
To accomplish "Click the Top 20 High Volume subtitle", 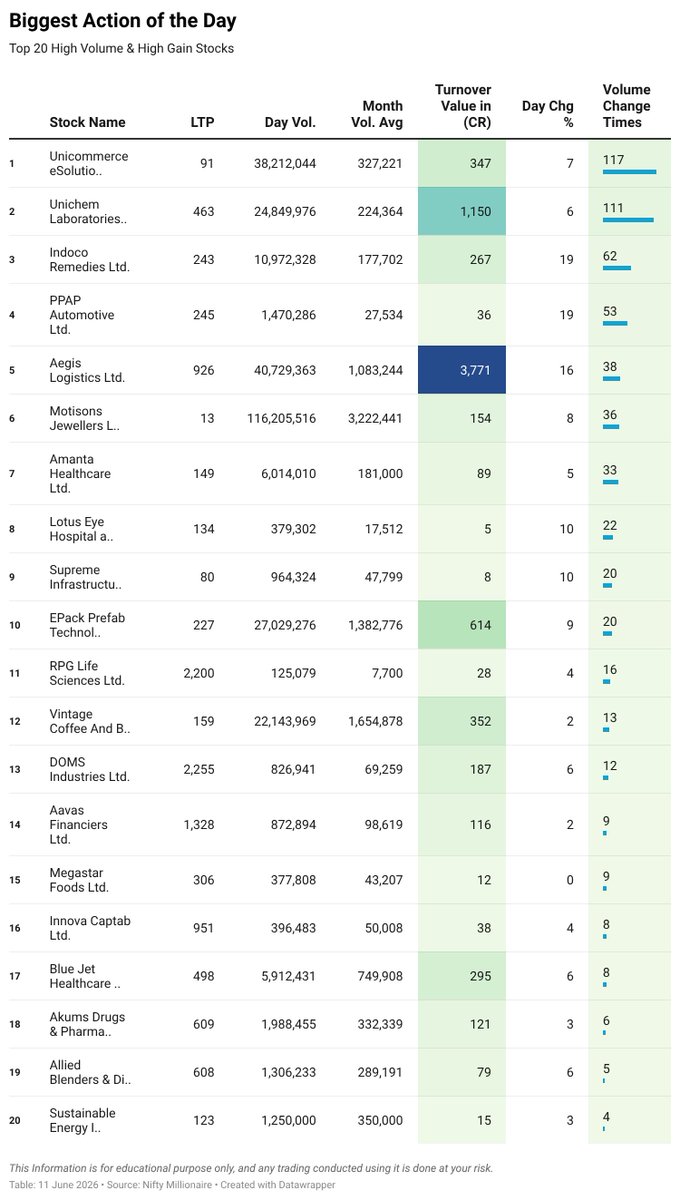I will [122, 48].
